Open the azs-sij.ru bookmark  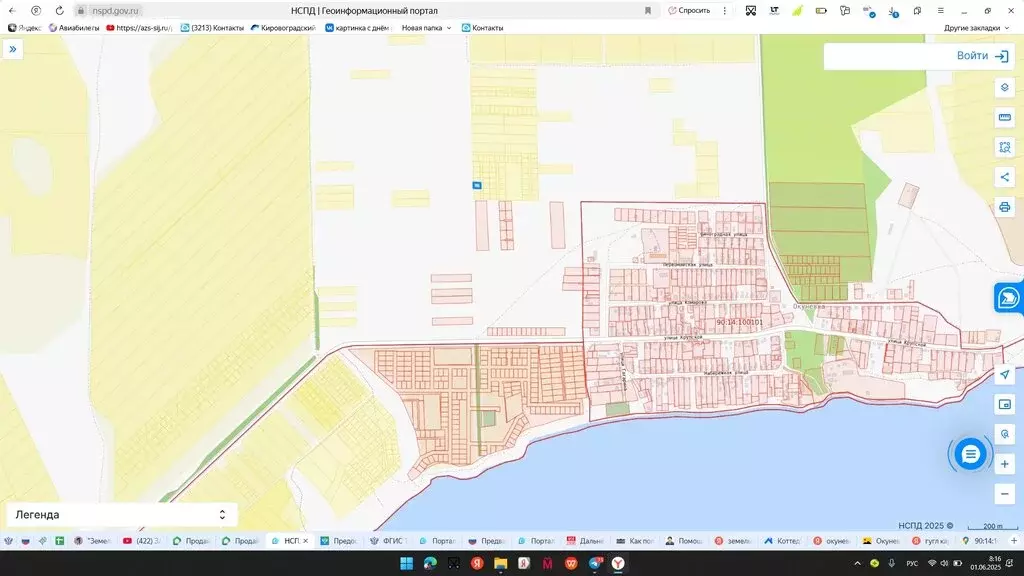[x=139, y=28]
